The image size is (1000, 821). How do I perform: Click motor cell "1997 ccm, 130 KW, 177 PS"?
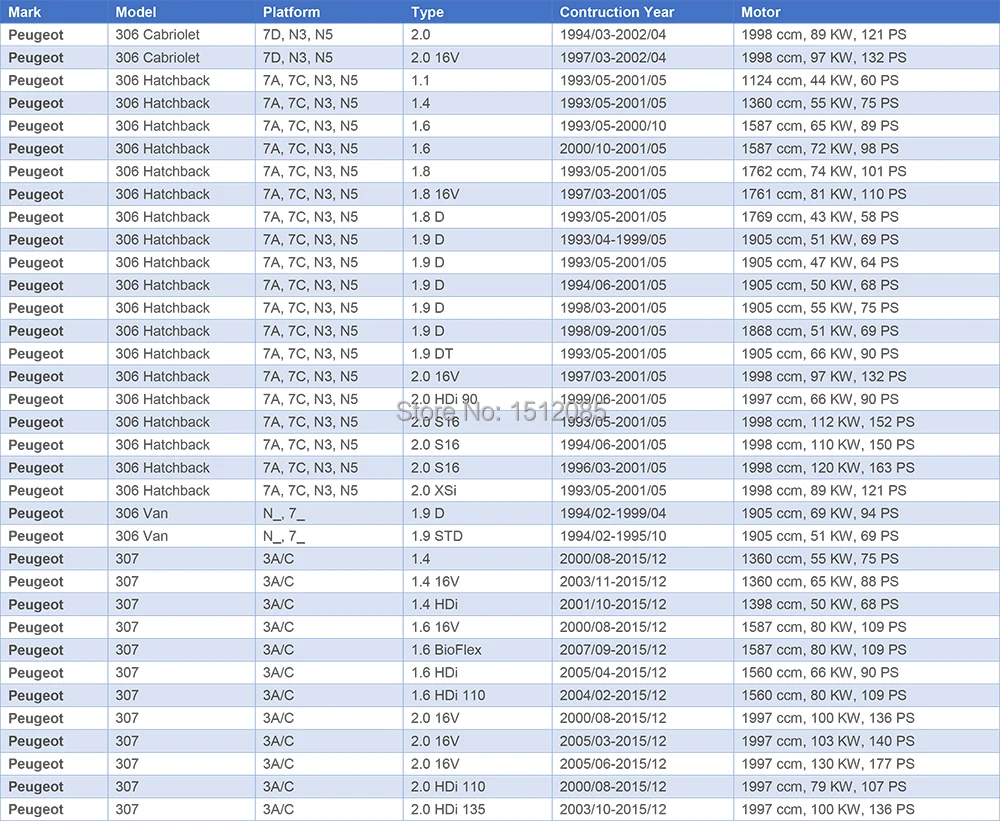coord(867,764)
